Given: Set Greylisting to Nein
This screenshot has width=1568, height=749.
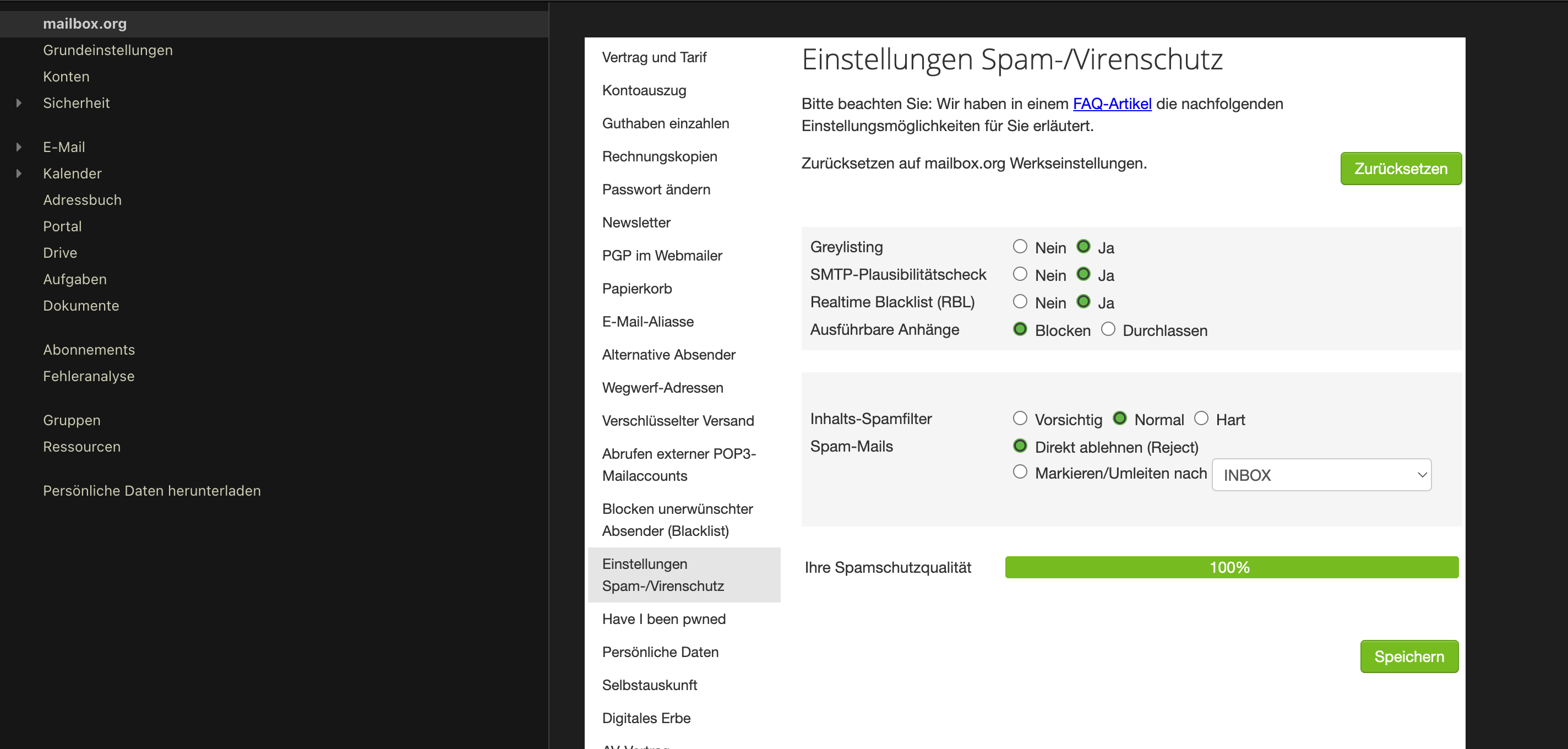Looking at the screenshot, I should 1020,247.
